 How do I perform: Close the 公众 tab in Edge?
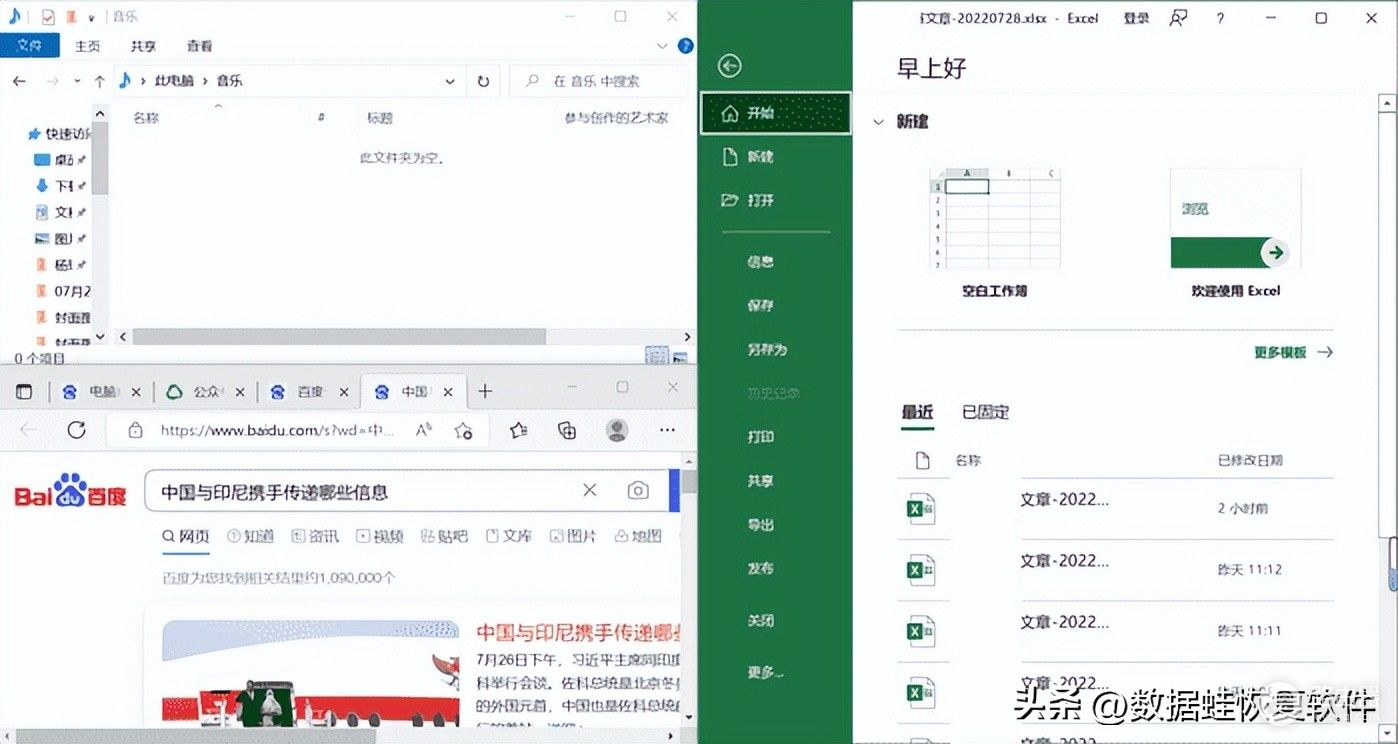pos(241,392)
